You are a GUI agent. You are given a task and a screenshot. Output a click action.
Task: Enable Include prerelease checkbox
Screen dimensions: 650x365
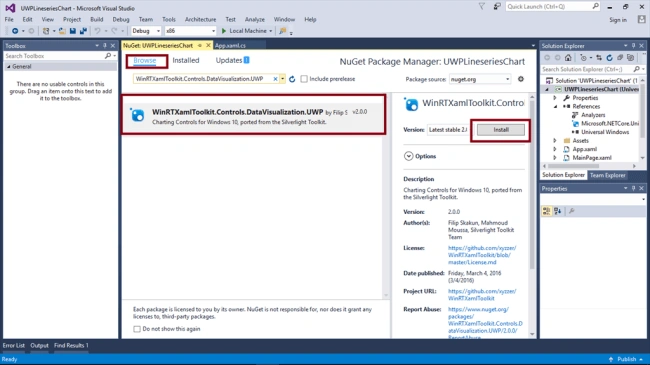click(304, 79)
